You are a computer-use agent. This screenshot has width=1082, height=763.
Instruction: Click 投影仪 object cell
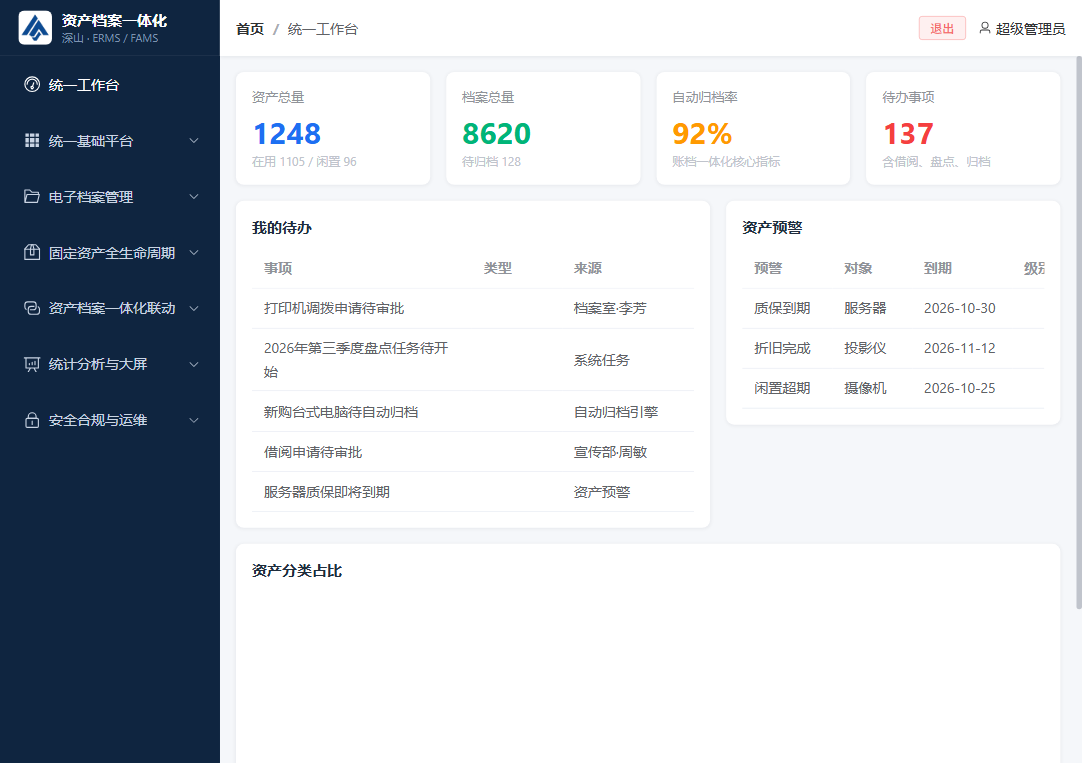tap(865, 348)
